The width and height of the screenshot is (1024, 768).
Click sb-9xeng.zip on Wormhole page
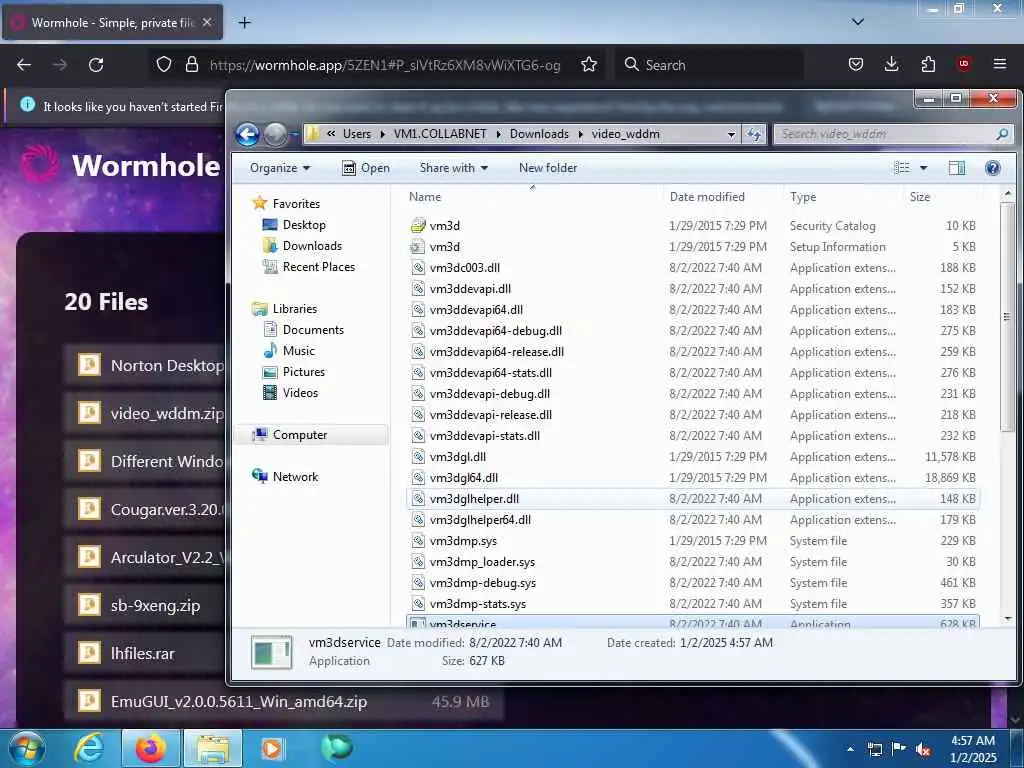155,605
